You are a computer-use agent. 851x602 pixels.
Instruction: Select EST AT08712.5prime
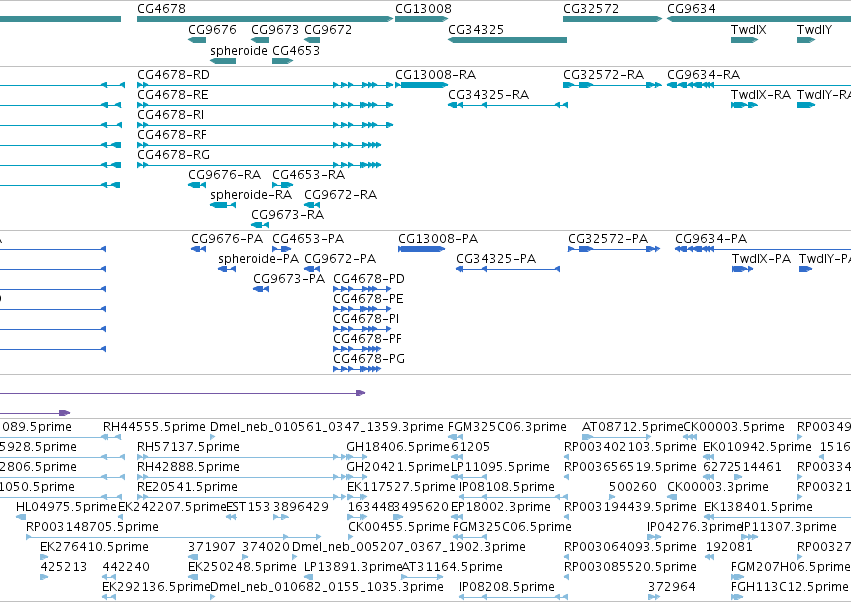[x=633, y=427]
